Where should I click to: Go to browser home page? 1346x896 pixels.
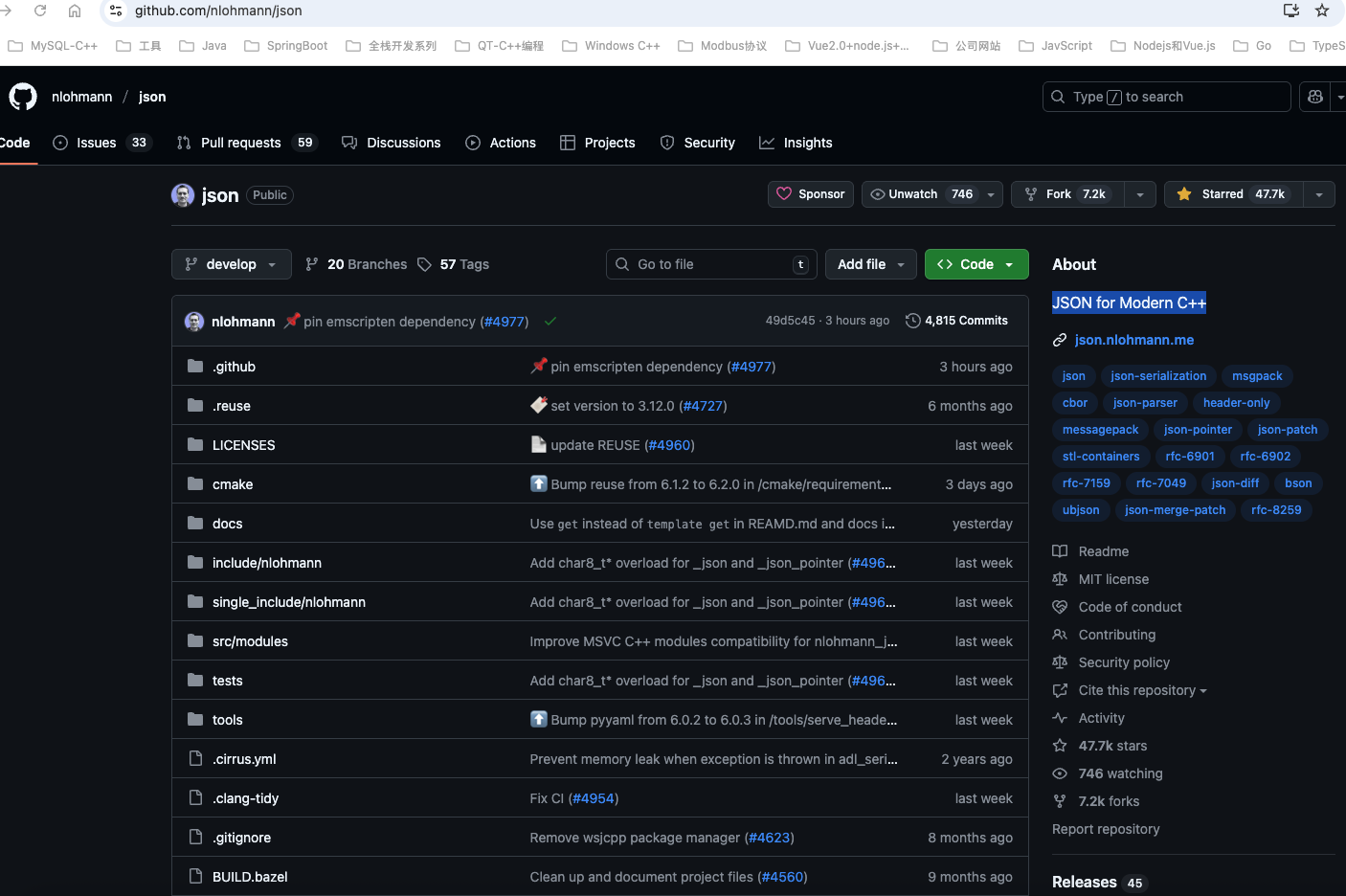[x=75, y=11]
